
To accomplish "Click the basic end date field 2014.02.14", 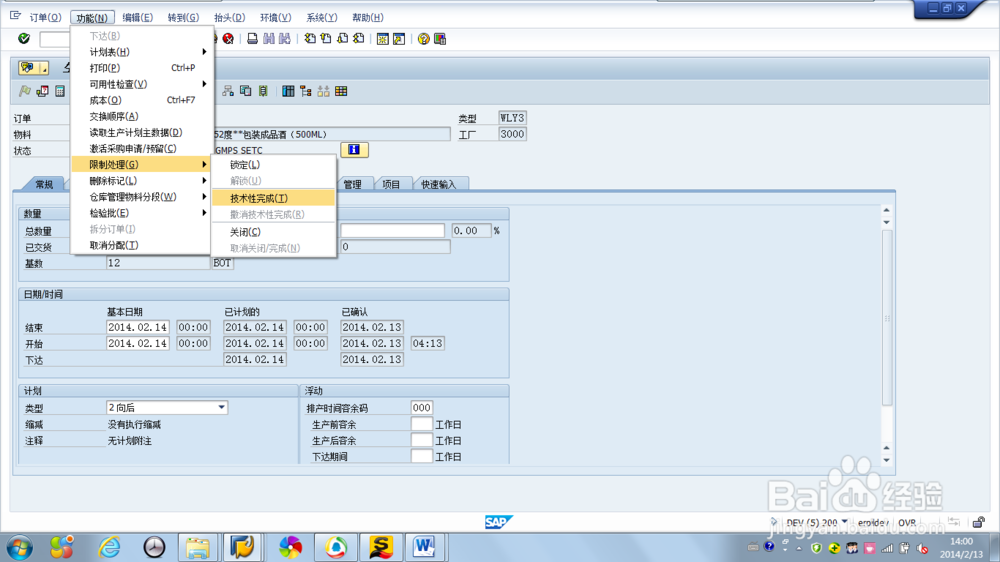I will click(x=138, y=327).
